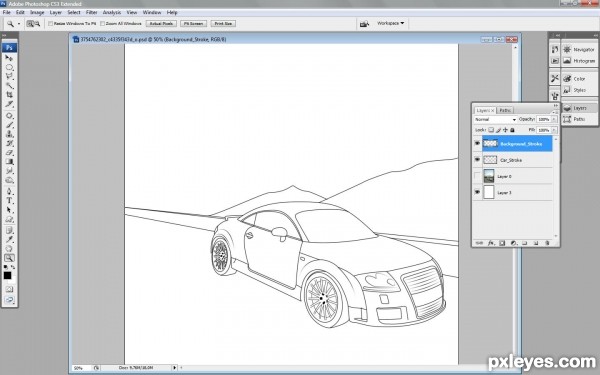Select the Move tool
Screen dimensions: 600x375
[x=9, y=58]
